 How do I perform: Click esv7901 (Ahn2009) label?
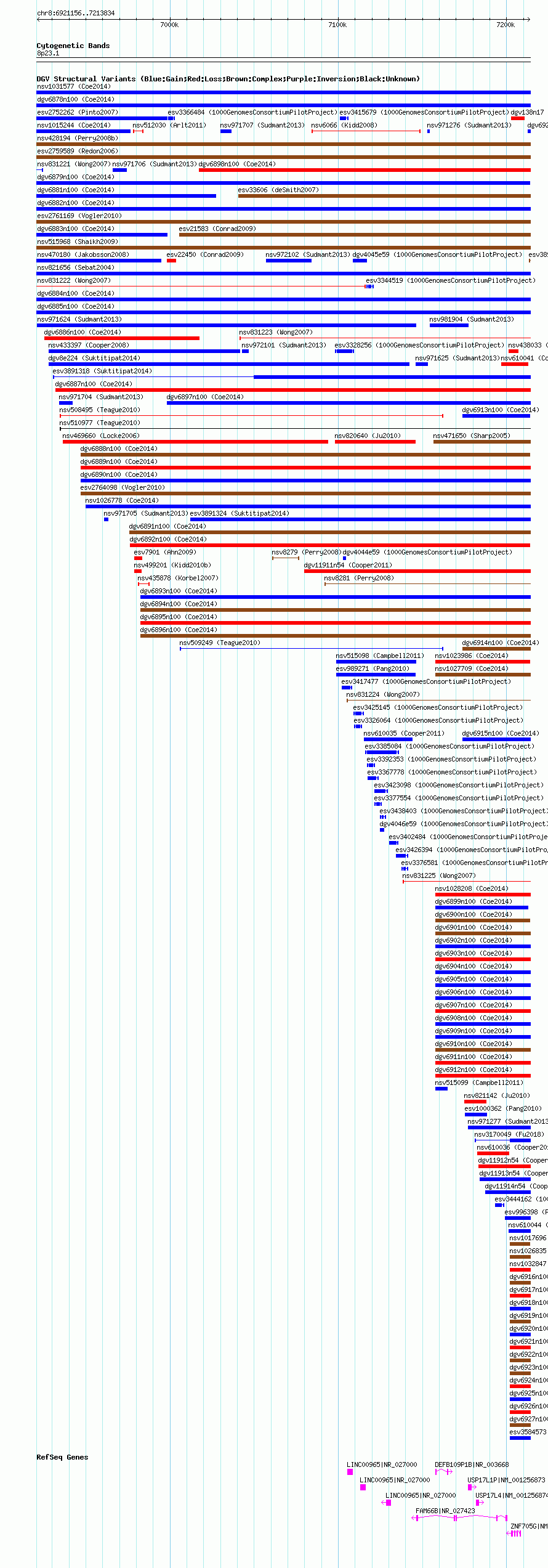tap(165, 552)
